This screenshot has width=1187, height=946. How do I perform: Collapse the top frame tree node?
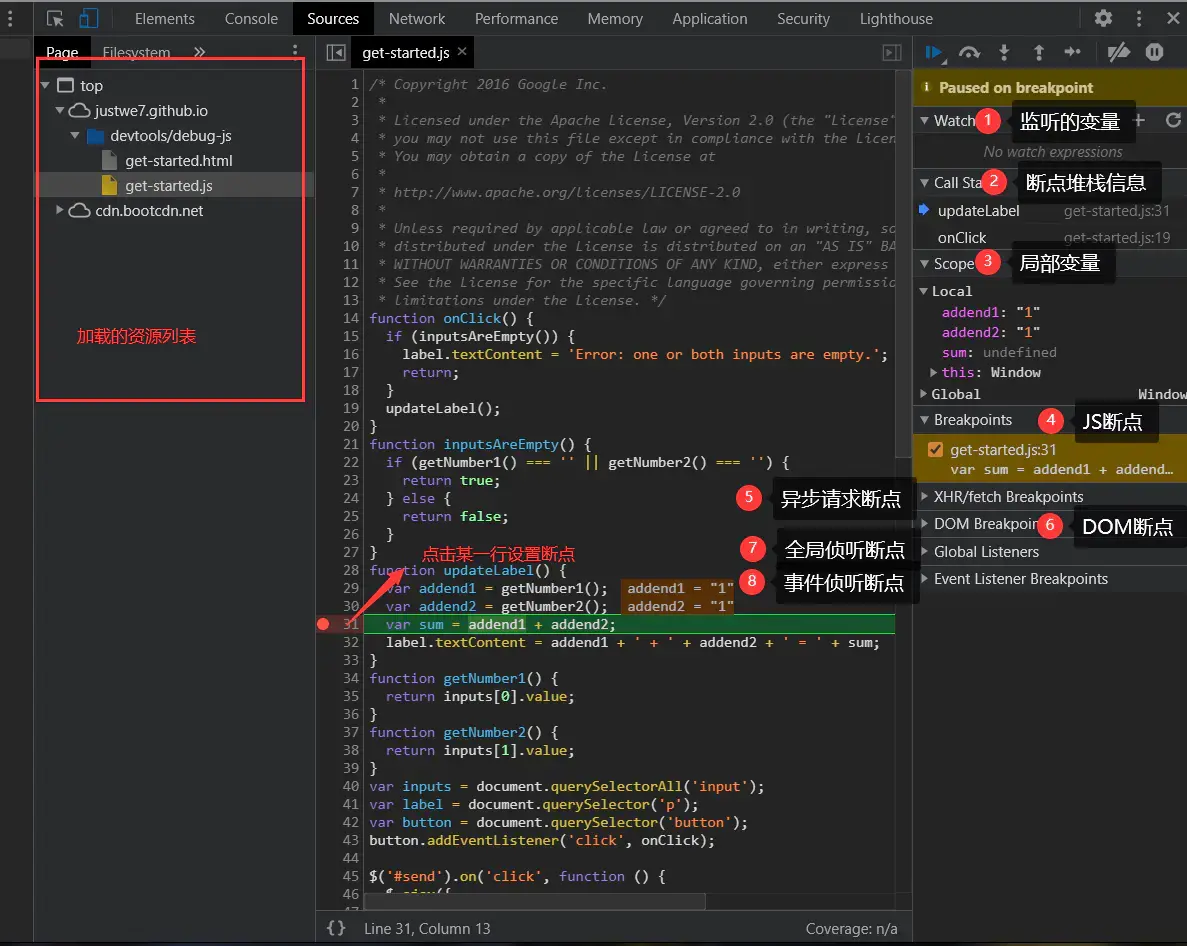point(45,86)
